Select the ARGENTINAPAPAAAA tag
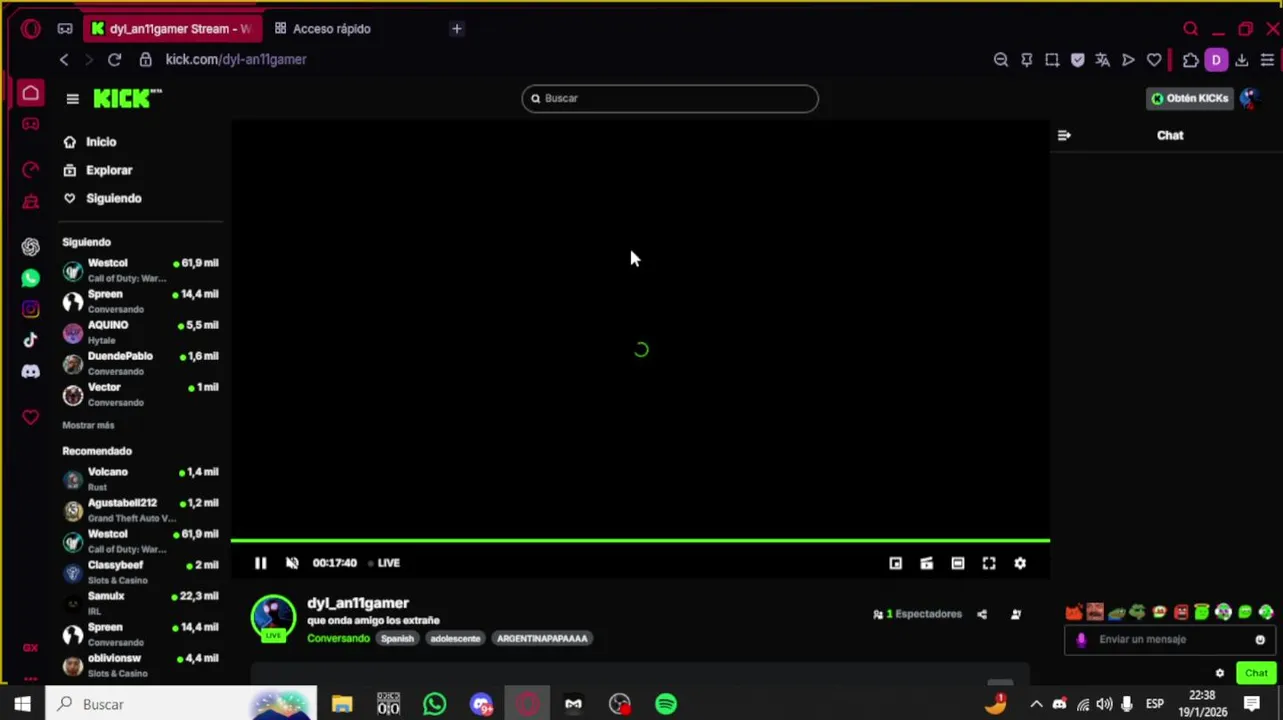The image size is (1283, 720). [542, 638]
